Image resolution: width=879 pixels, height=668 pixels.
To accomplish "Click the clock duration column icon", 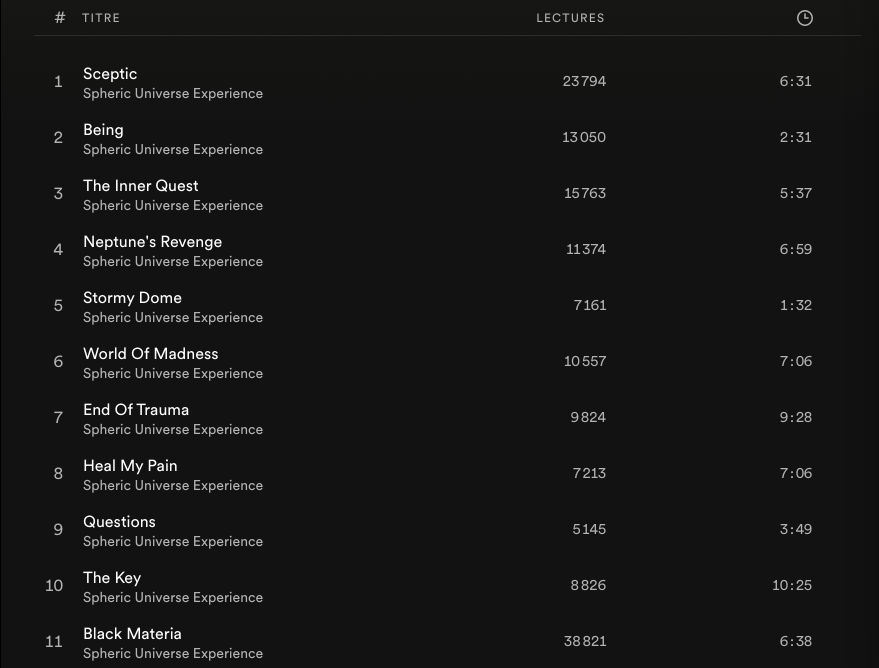I will click(804, 18).
